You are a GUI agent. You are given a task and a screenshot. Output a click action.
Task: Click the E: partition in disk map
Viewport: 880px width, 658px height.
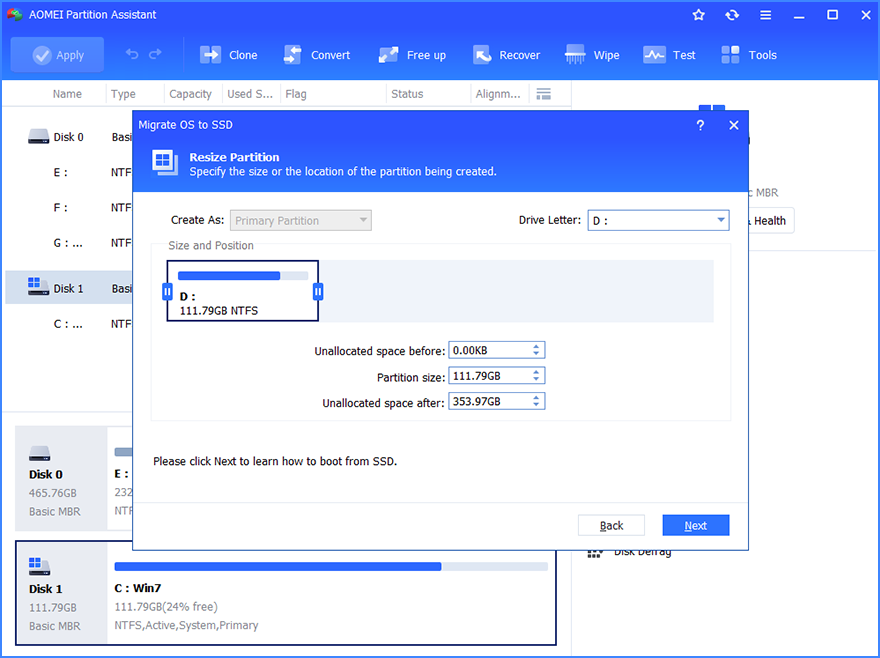point(121,478)
